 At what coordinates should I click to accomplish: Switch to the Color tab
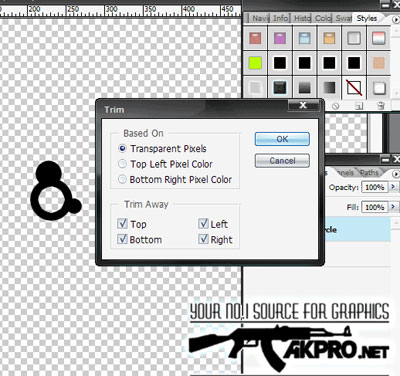323,18
